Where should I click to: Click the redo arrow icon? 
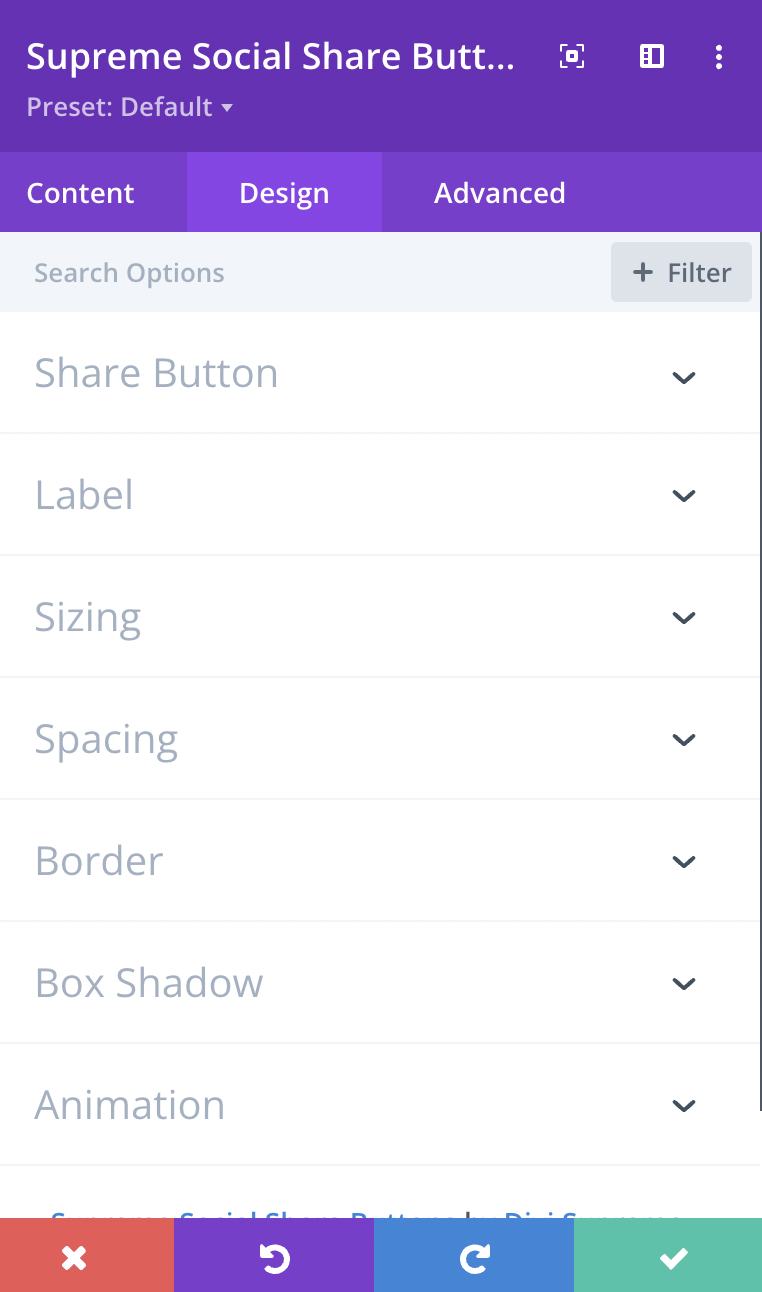474,1258
